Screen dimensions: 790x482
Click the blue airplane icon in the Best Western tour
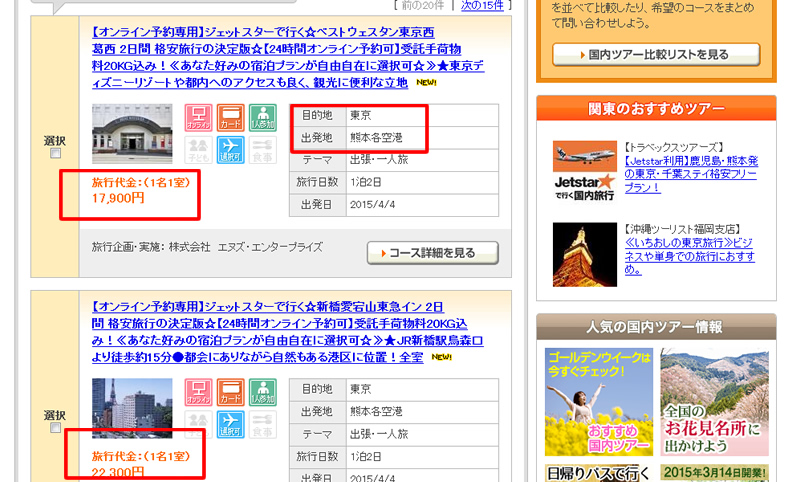click(x=230, y=150)
